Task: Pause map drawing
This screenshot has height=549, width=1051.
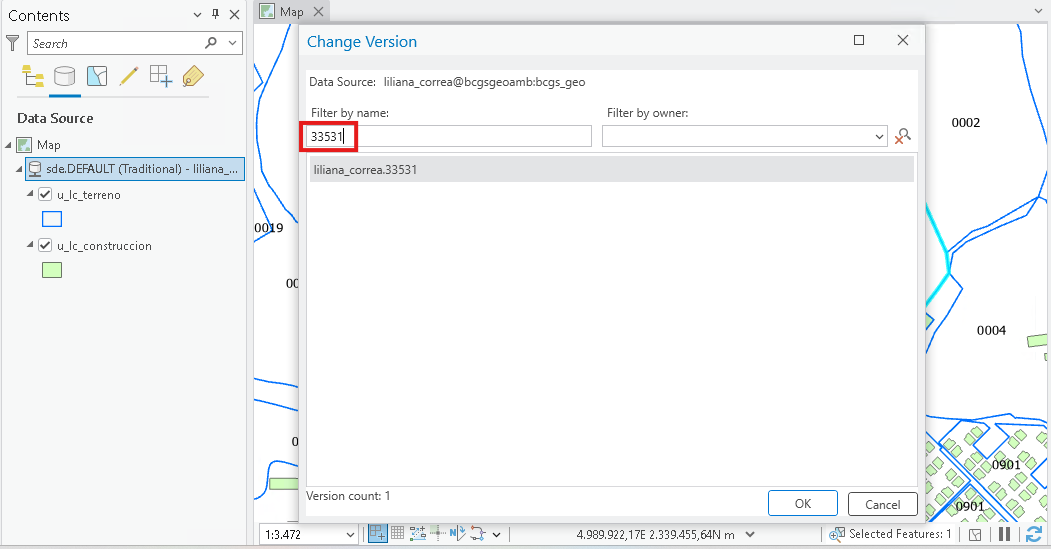Action: click(1004, 534)
